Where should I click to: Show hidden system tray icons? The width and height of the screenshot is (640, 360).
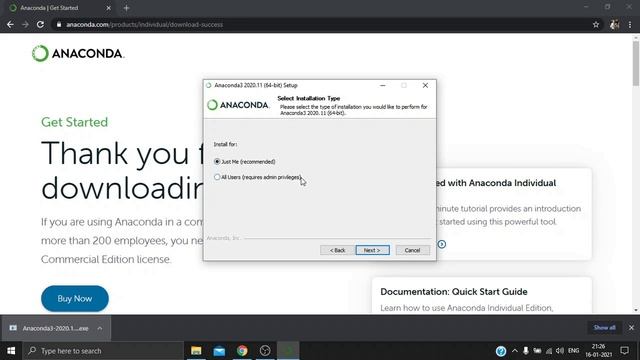point(515,351)
